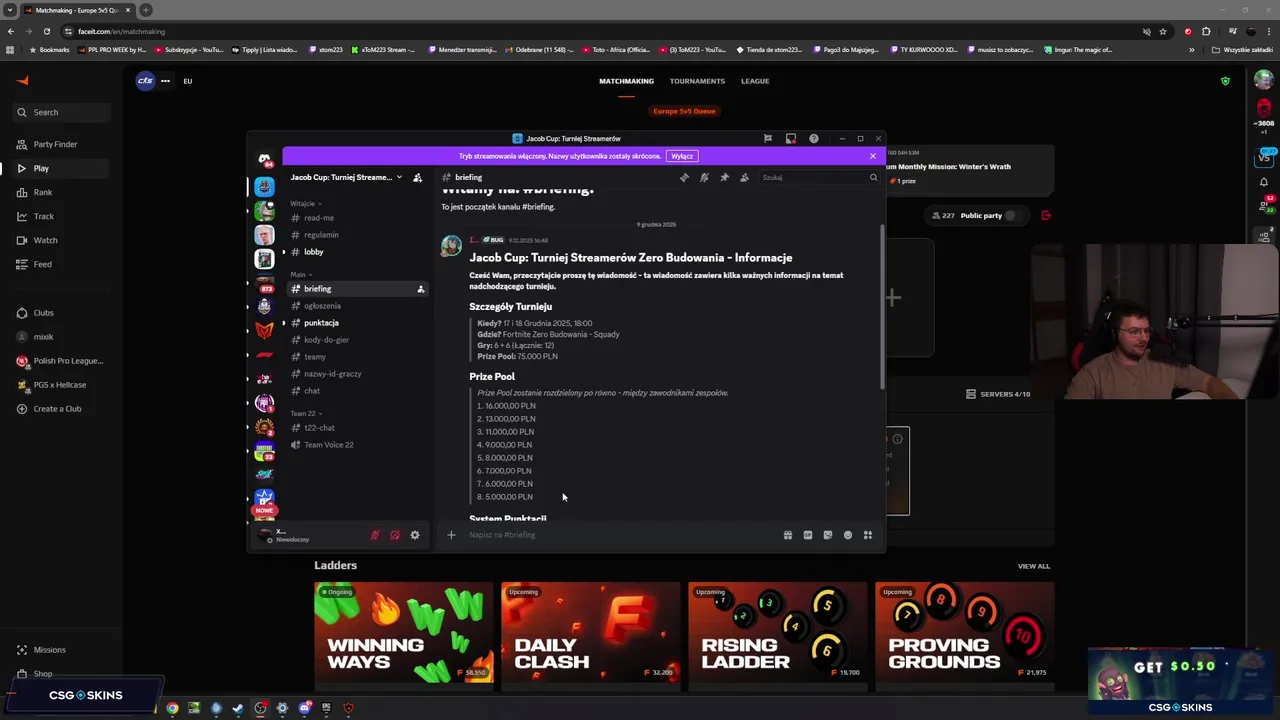Screen dimensions: 1280x720
Task: Expand Chrome tab search dropdown arrow
Action: 9,10
